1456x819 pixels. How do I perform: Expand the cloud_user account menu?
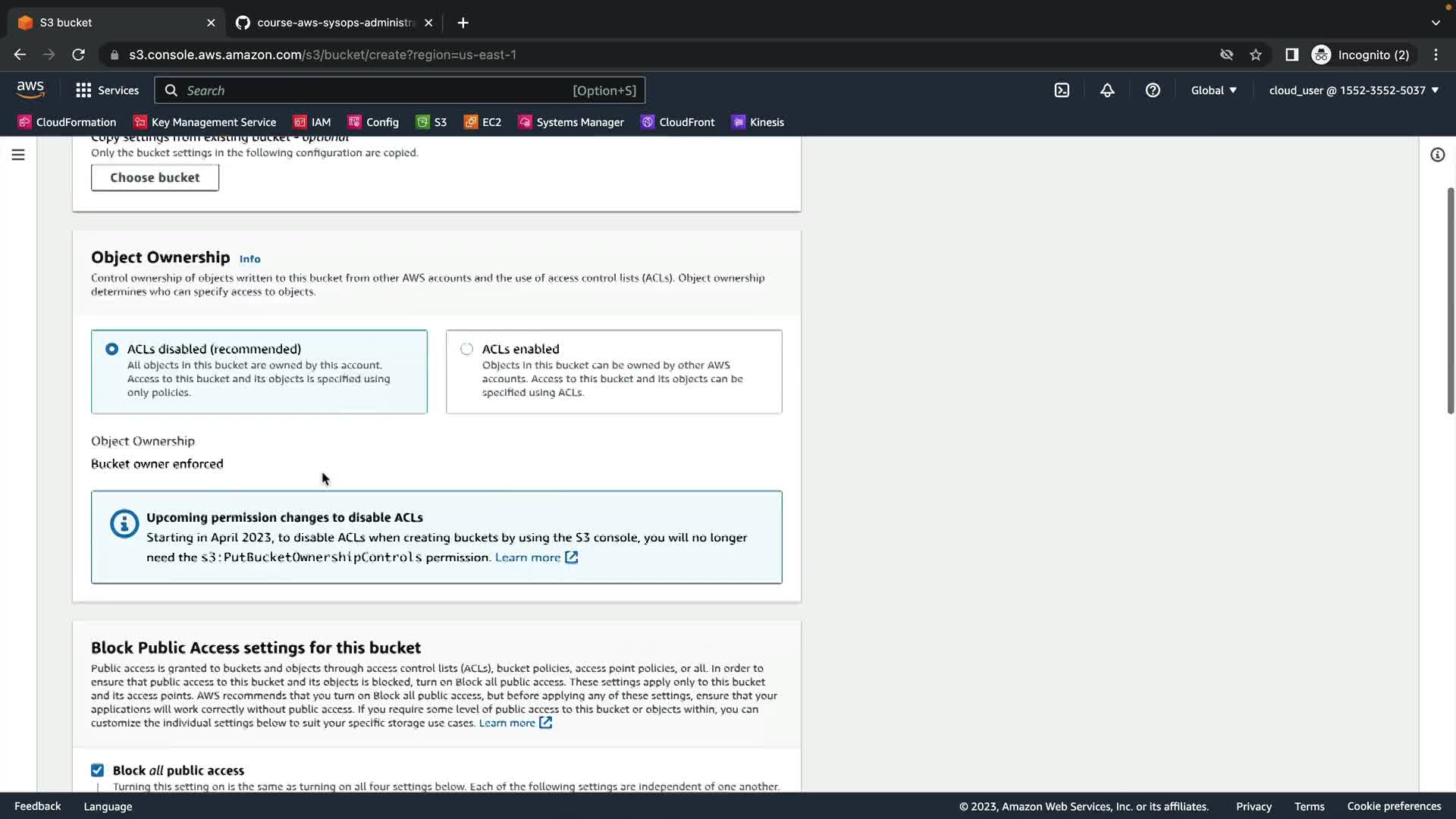click(x=1354, y=90)
